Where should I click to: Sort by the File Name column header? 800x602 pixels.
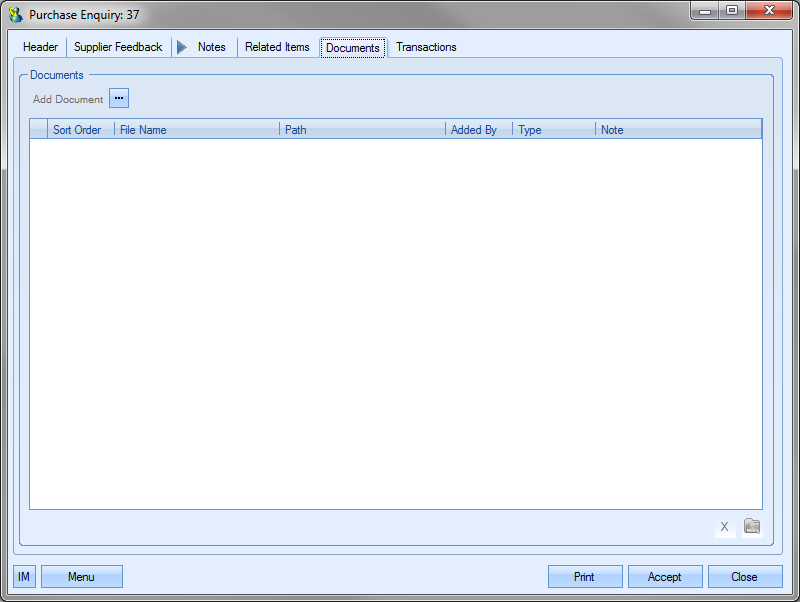click(197, 130)
